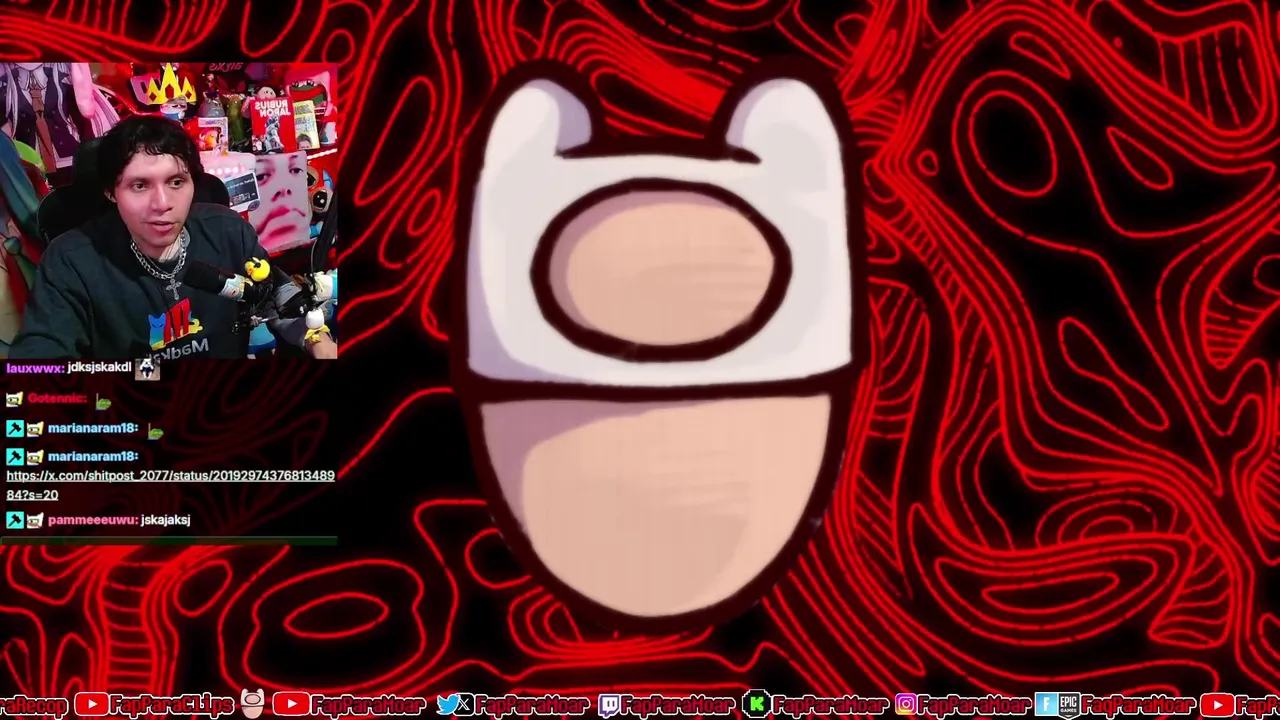Click the Instagram logo in bottom ticker

pos(906,705)
